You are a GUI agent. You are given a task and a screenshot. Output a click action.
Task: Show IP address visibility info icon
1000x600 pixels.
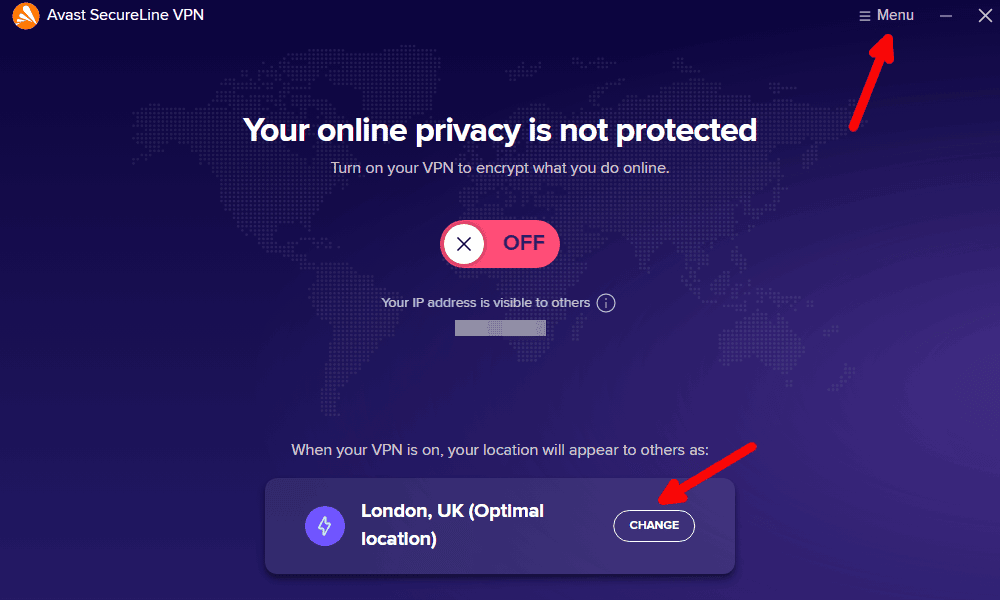(x=605, y=303)
